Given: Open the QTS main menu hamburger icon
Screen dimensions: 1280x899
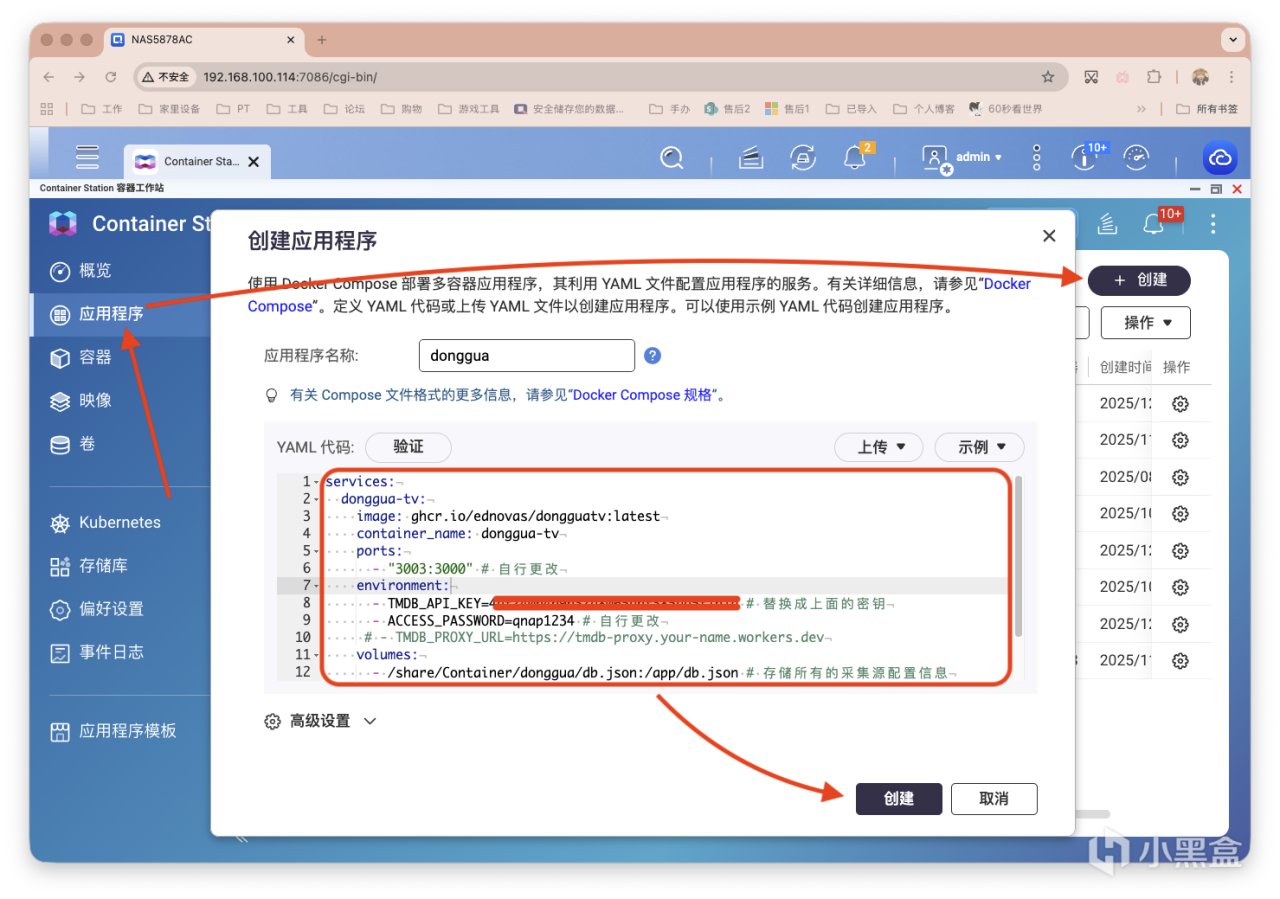Looking at the screenshot, I should [x=88, y=157].
